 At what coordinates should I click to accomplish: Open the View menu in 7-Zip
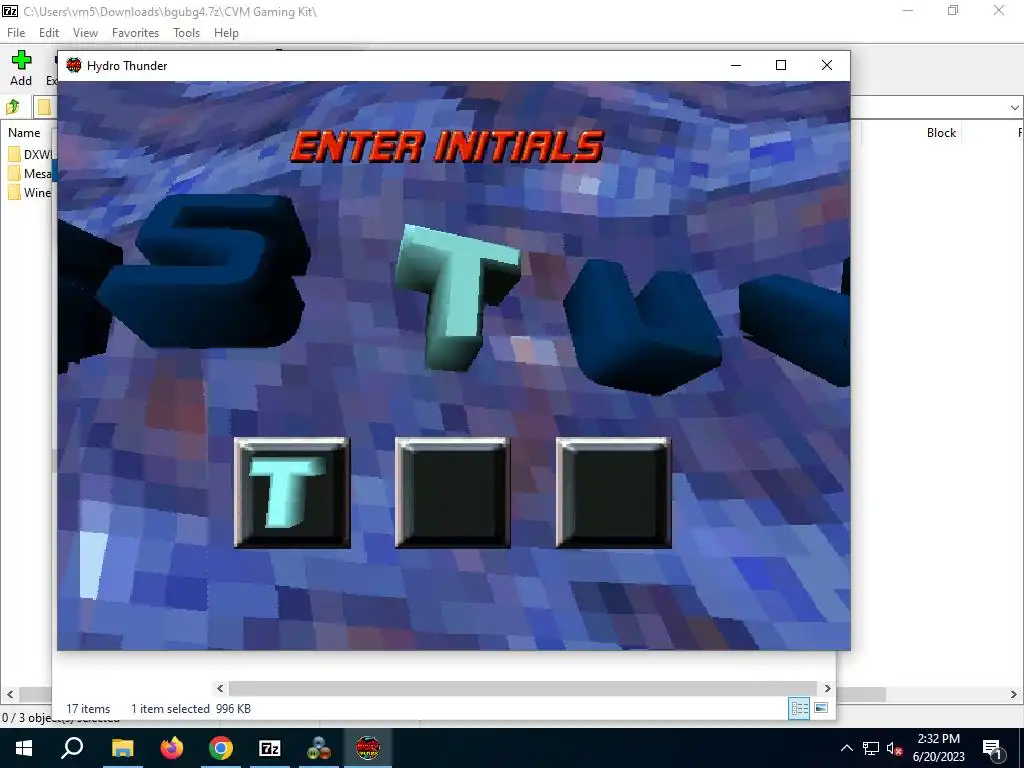point(85,33)
